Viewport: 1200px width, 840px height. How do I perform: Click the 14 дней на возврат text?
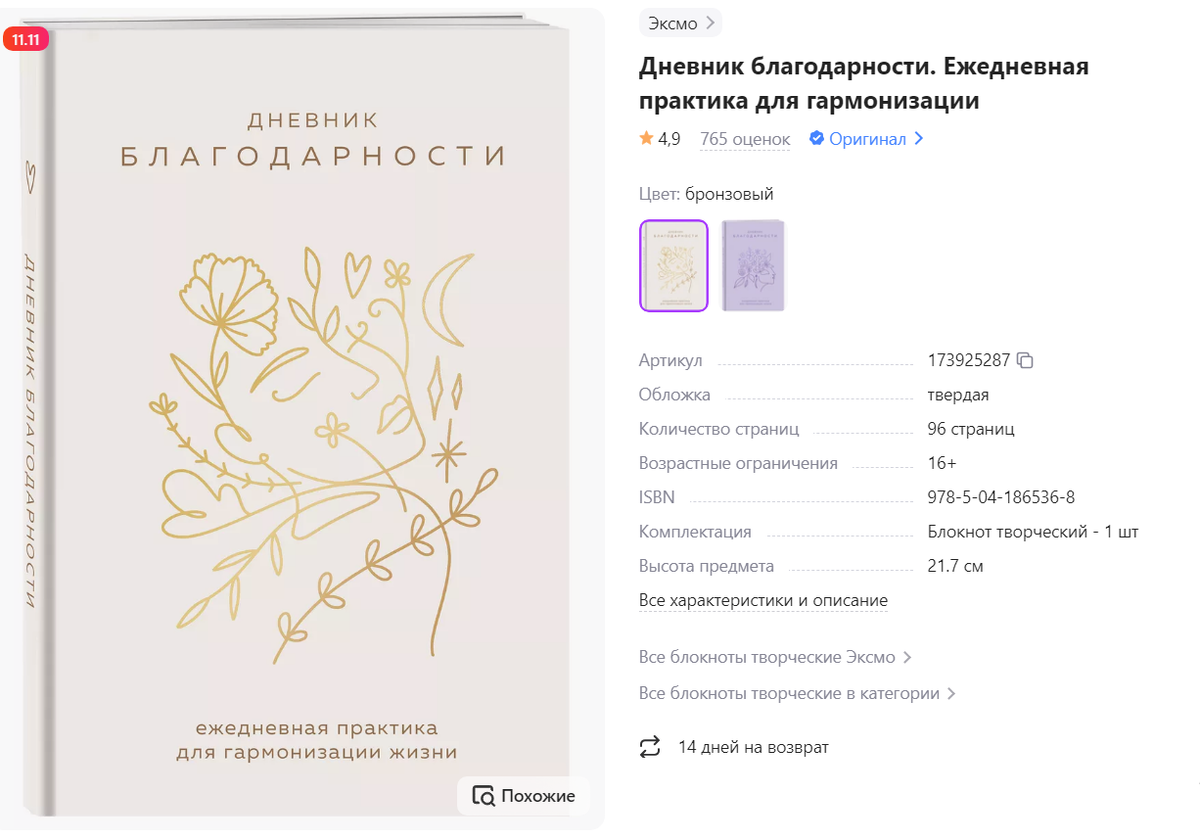click(753, 747)
